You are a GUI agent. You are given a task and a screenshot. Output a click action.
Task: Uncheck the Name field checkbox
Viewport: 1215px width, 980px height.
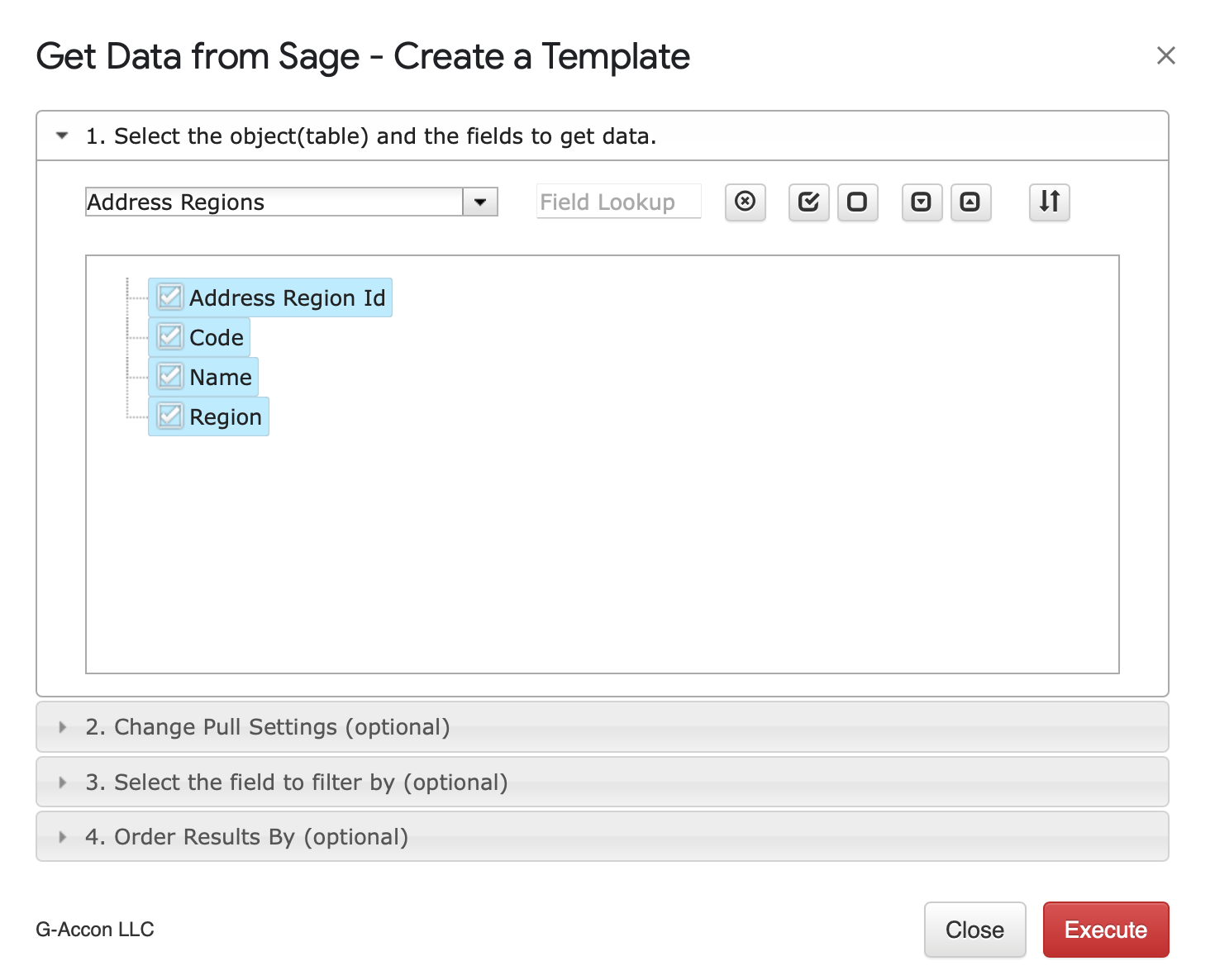pyautogui.click(x=170, y=376)
